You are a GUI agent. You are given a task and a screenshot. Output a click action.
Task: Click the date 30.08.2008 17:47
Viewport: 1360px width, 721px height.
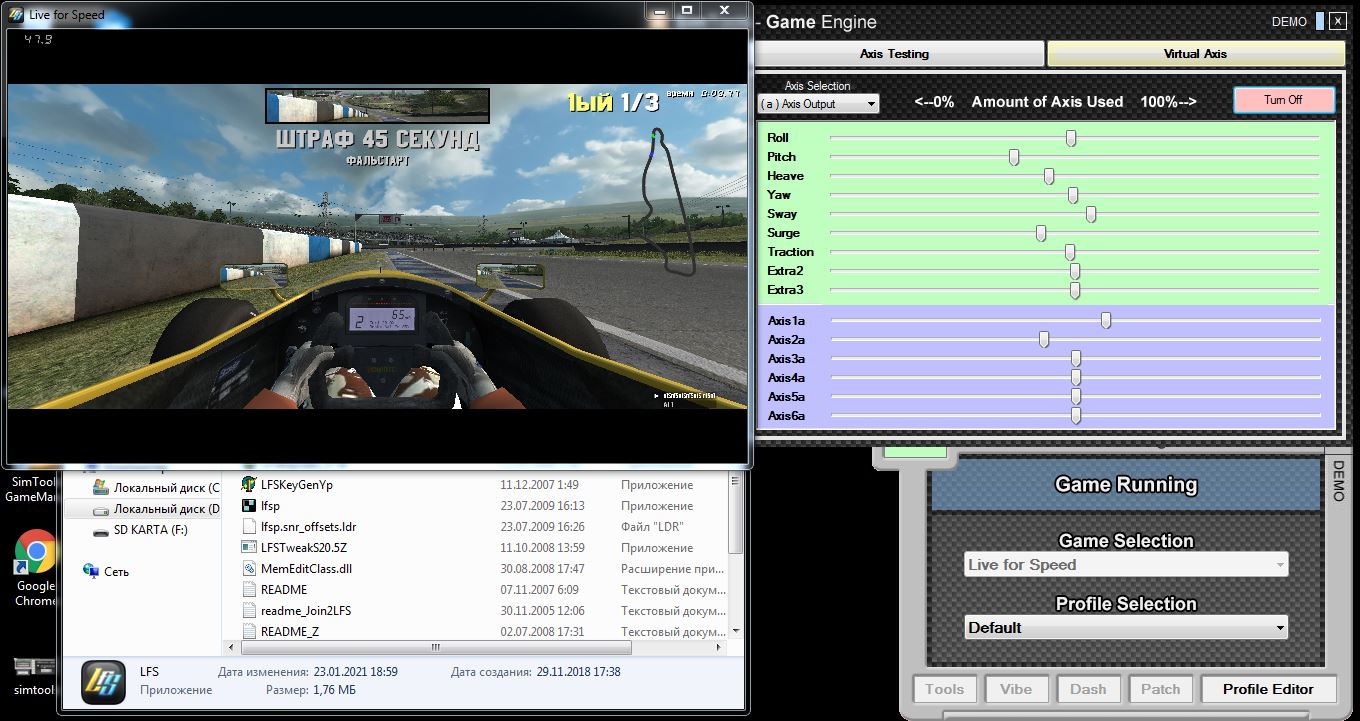tap(543, 569)
